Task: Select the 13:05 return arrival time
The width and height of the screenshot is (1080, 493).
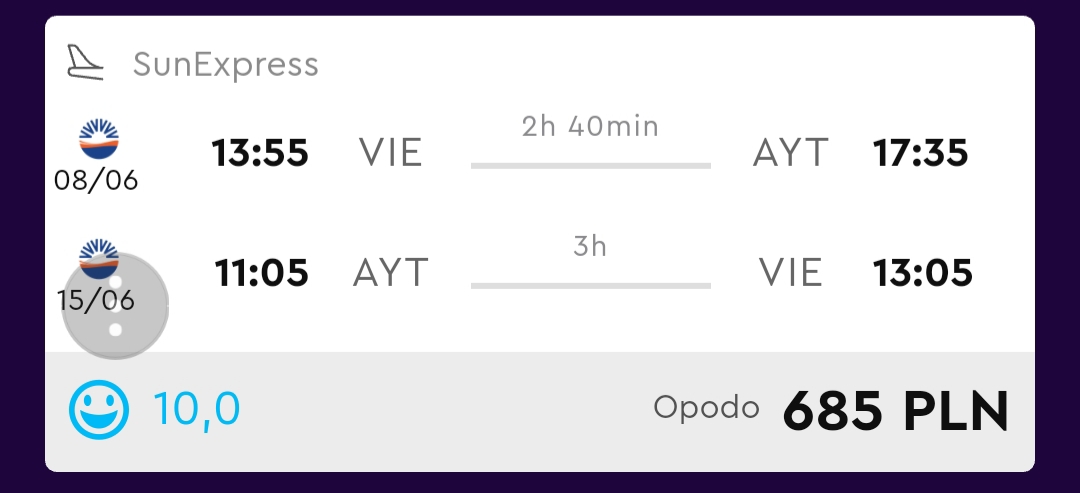Action: click(923, 273)
